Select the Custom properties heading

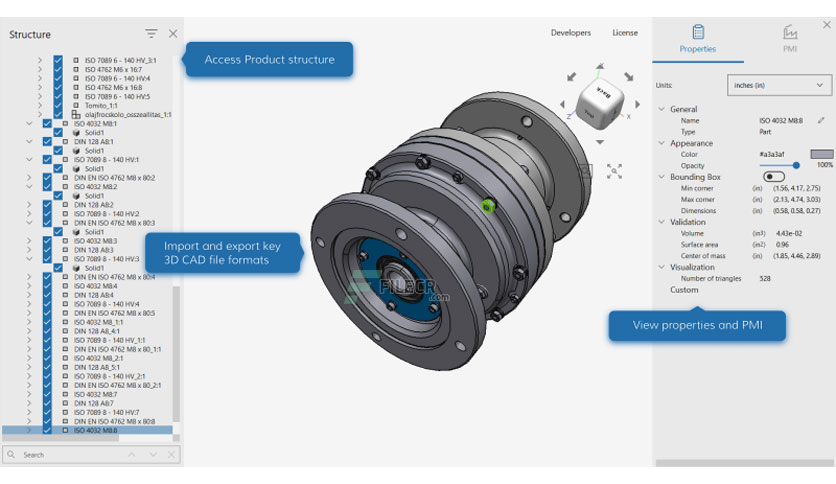pos(684,290)
